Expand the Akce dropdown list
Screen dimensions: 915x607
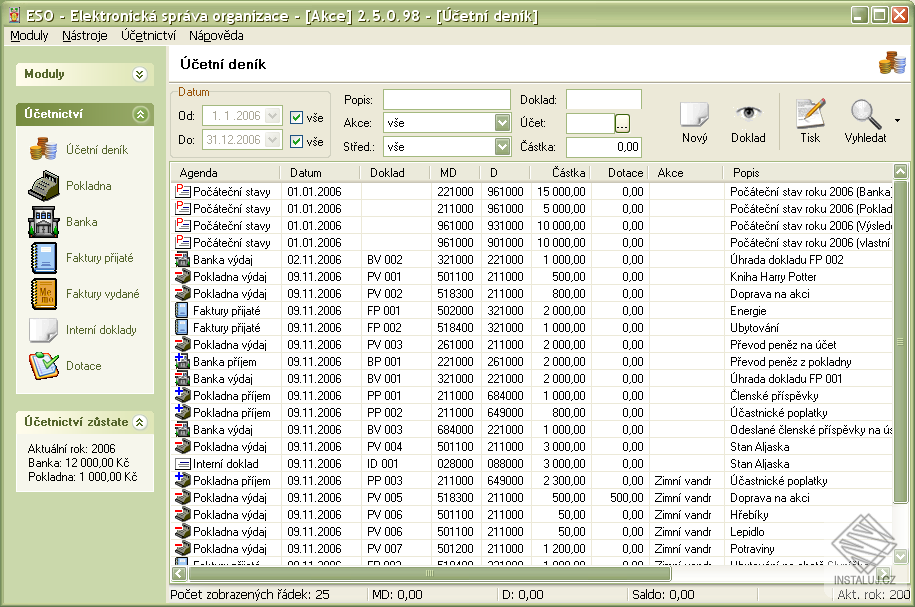[502, 123]
